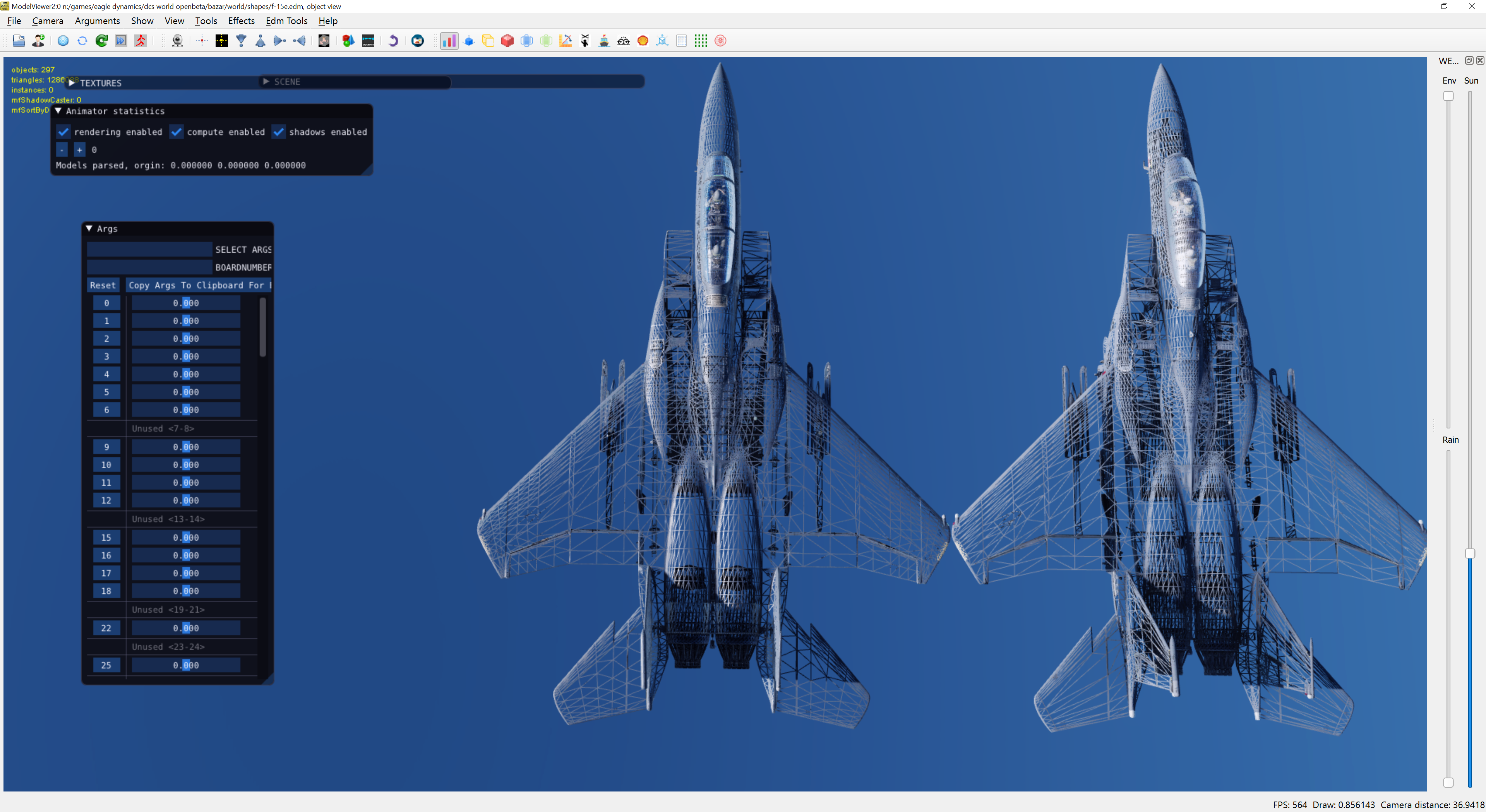Click the round screenshot picture icon
The width and height of the screenshot is (1486, 812).
pyautogui.click(x=418, y=41)
